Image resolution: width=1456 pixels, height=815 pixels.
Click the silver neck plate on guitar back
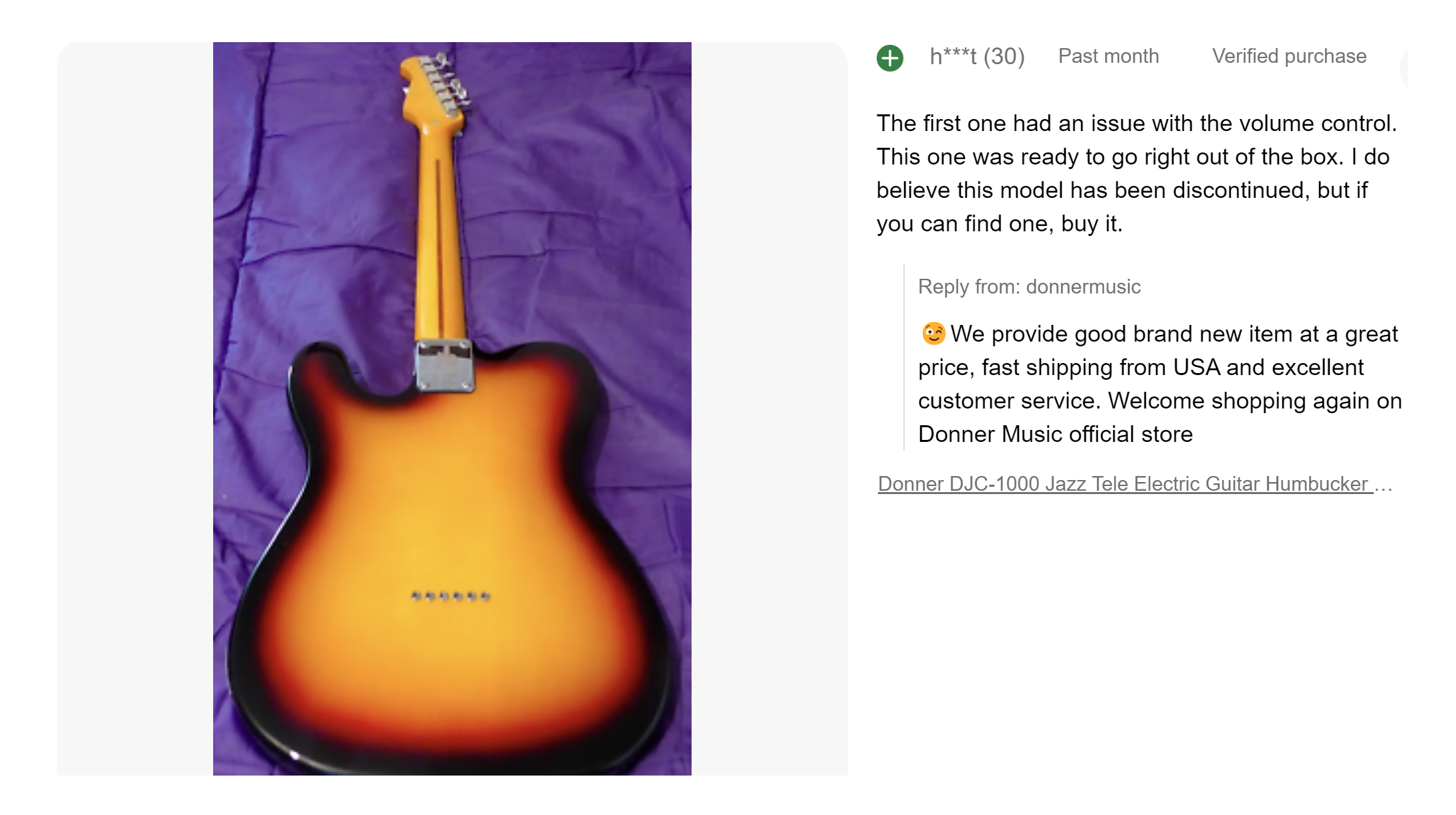tap(444, 366)
